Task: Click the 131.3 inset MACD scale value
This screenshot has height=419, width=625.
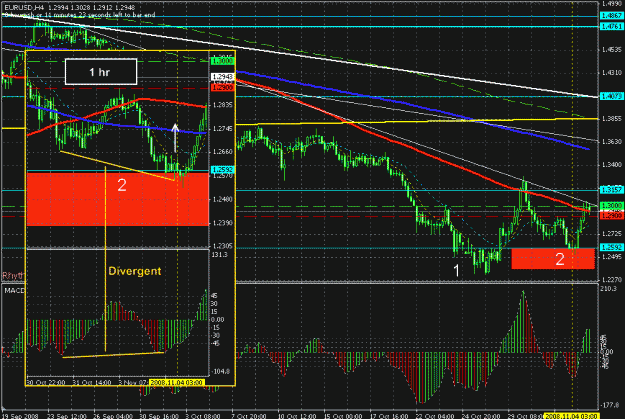Action: coord(220,255)
